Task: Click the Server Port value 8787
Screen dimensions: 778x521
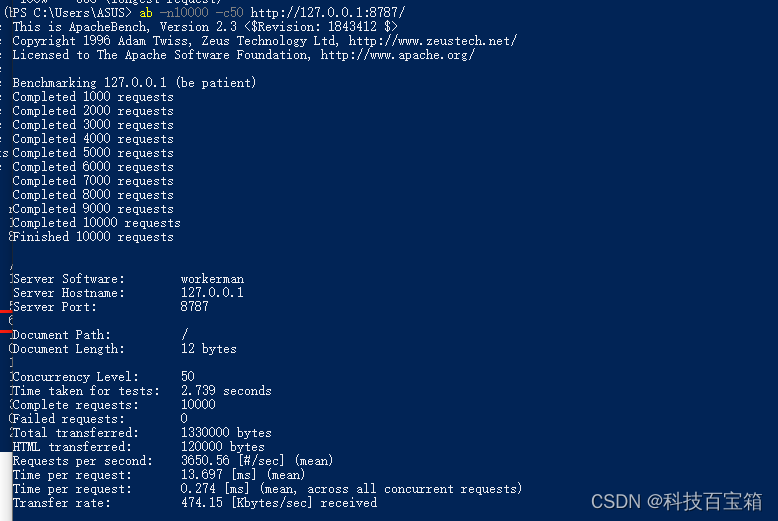Action: (194, 307)
